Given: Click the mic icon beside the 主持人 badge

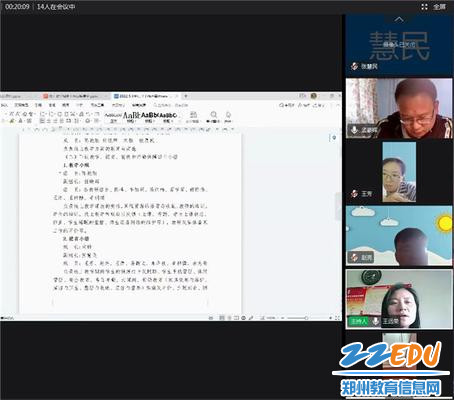Looking at the screenshot, I should coord(375,321).
